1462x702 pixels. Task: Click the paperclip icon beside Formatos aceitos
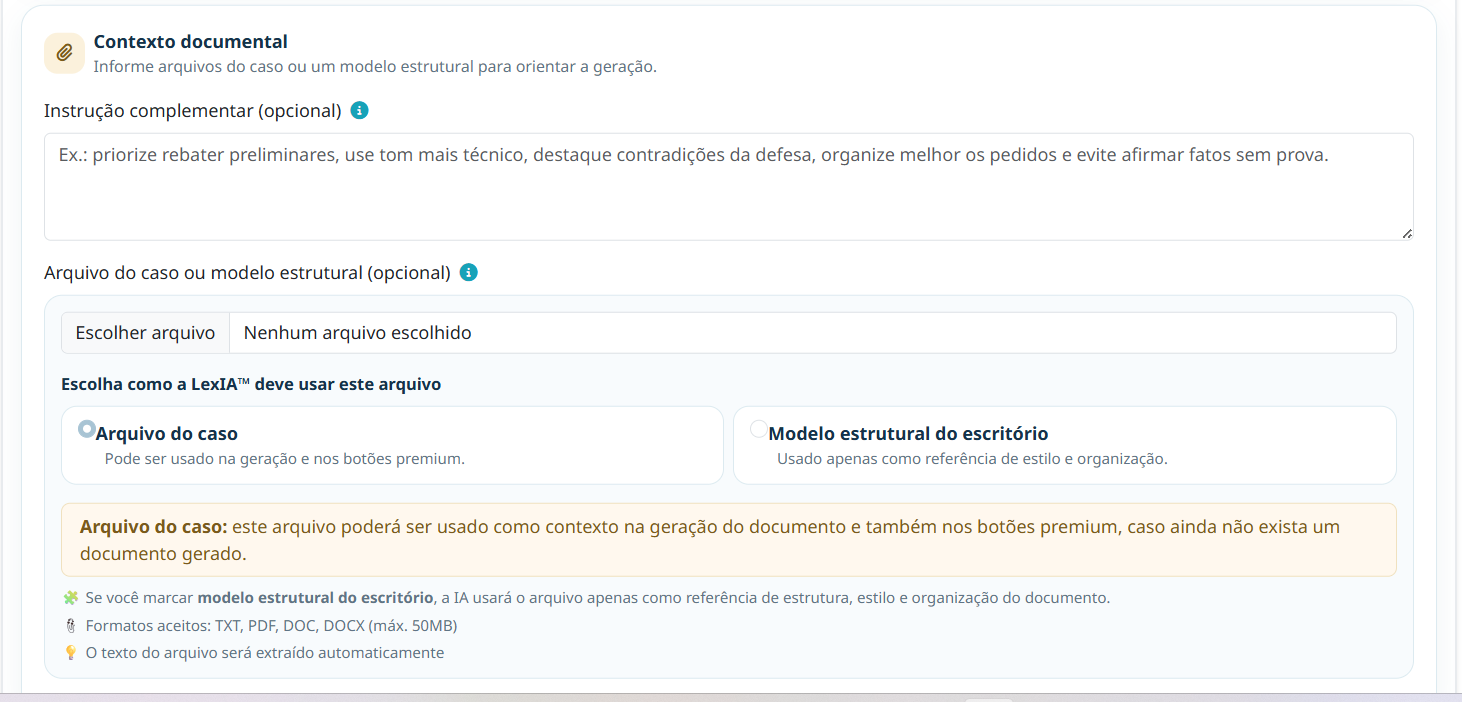coord(69,625)
